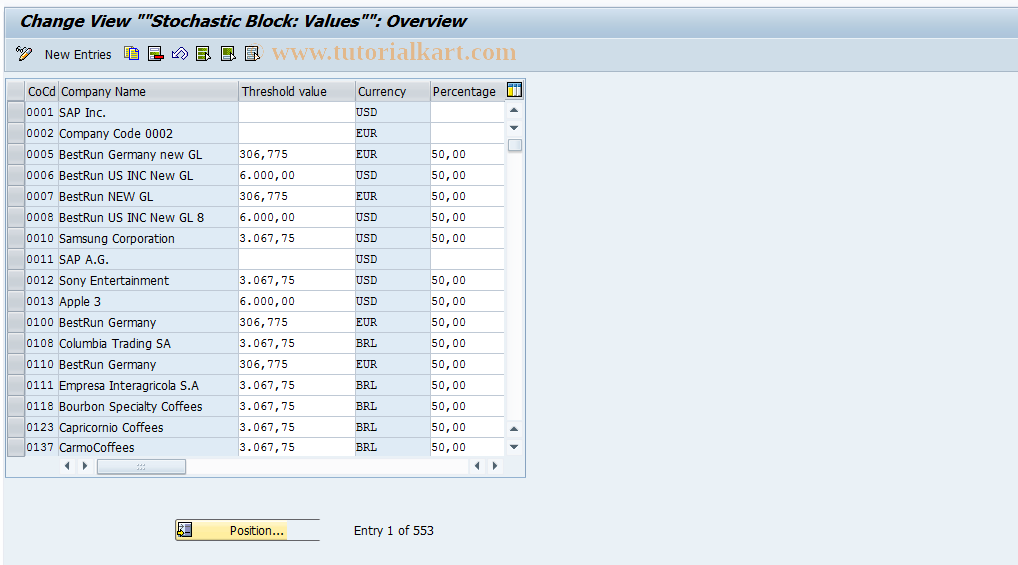Click threshold value for Empresa Interagricola S.A
The image size is (1018, 565).
click(297, 385)
